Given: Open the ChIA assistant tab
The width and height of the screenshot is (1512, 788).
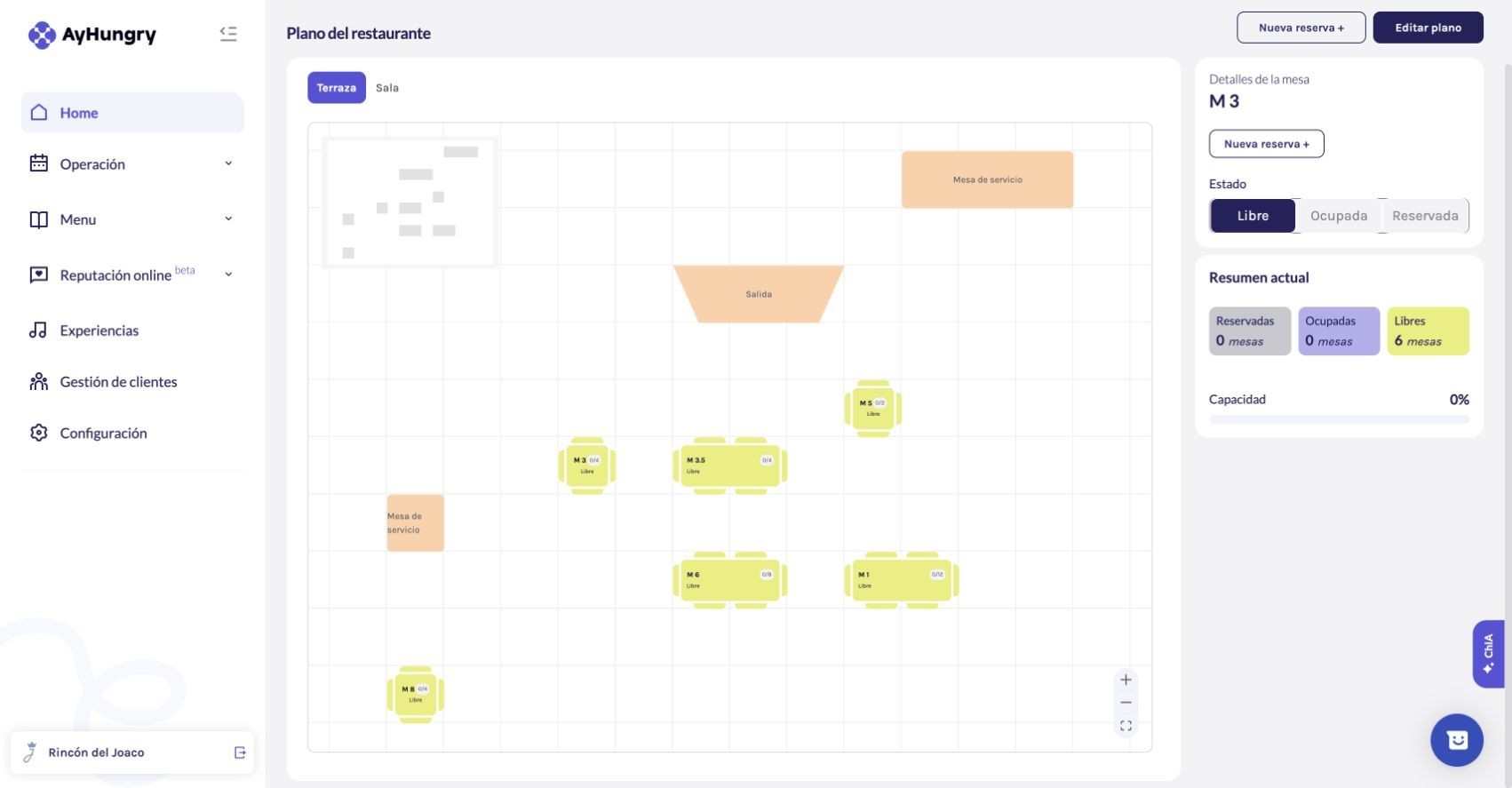Looking at the screenshot, I should [x=1488, y=654].
